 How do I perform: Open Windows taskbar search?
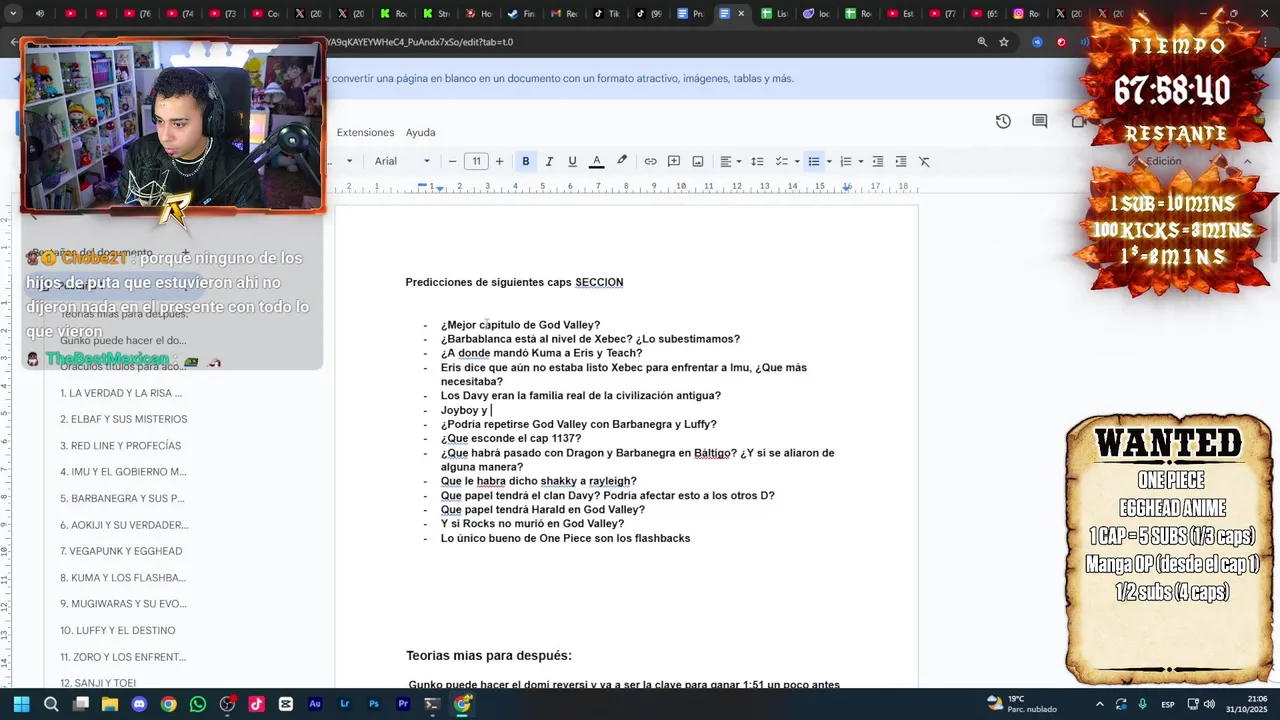click(x=51, y=704)
